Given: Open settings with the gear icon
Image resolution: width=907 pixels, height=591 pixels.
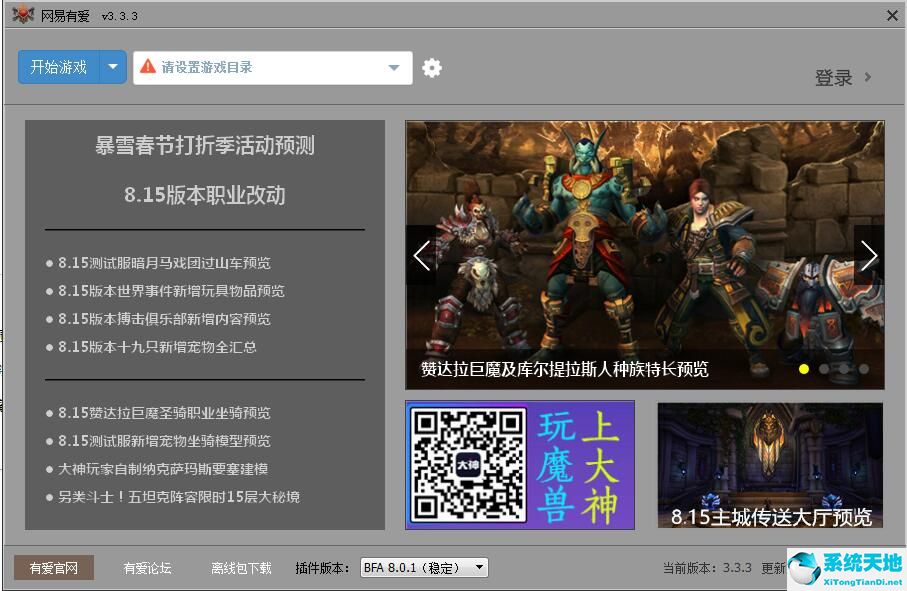Looking at the screenshot, I should point(432,68).
